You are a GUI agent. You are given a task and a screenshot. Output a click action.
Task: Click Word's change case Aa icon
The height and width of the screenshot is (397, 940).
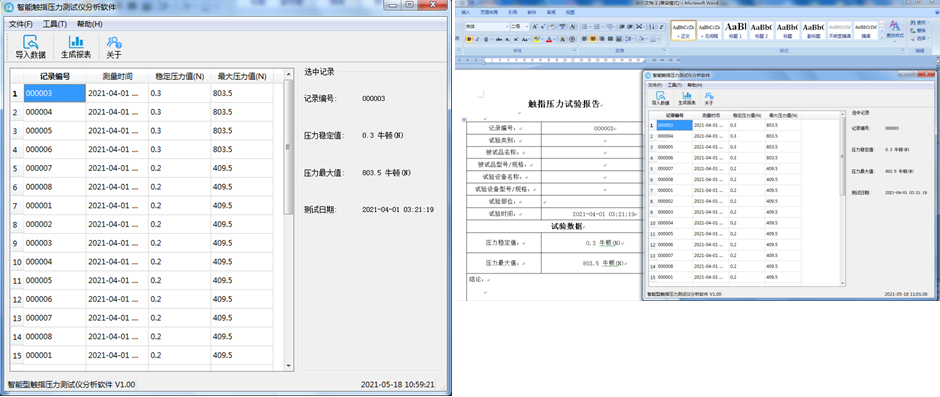(525, 40)
